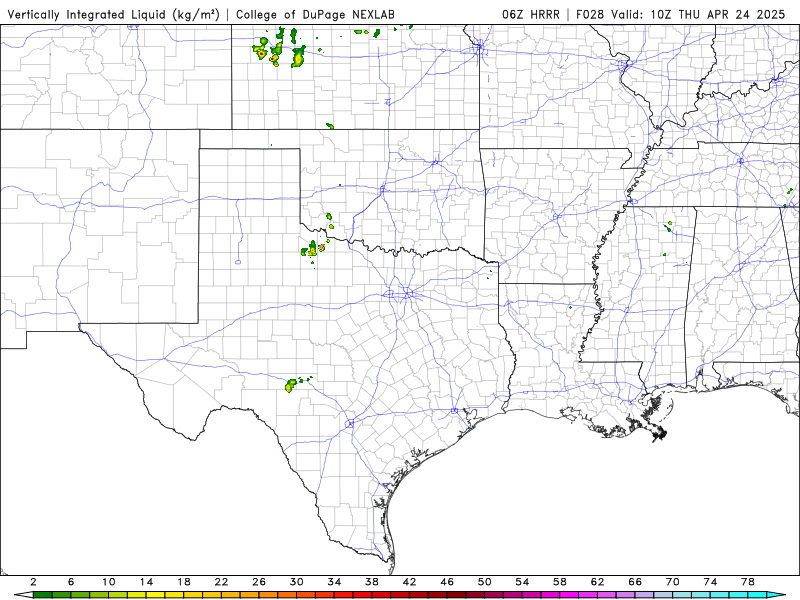Click the colorbar label '54'
The height and width of the screenshot is (600, 800).
click(522, 582)
